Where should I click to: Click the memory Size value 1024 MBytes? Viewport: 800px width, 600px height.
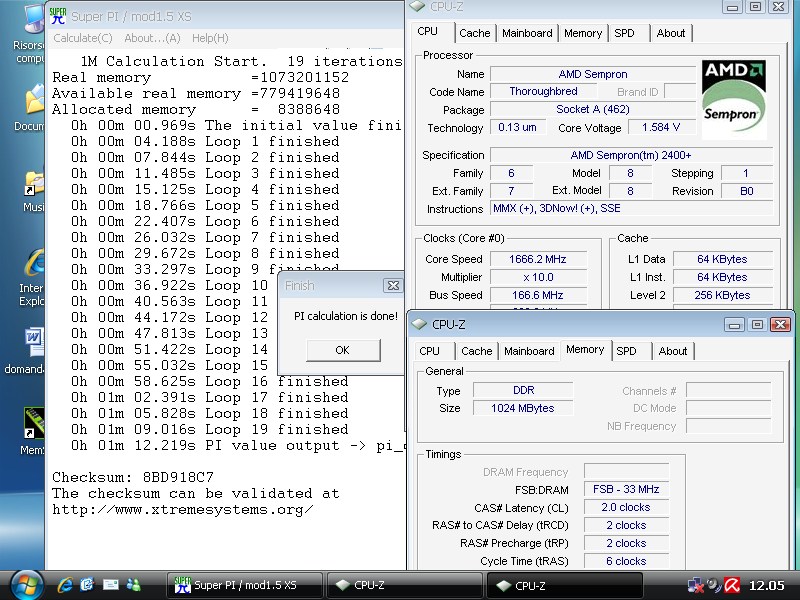click(523, 408)
